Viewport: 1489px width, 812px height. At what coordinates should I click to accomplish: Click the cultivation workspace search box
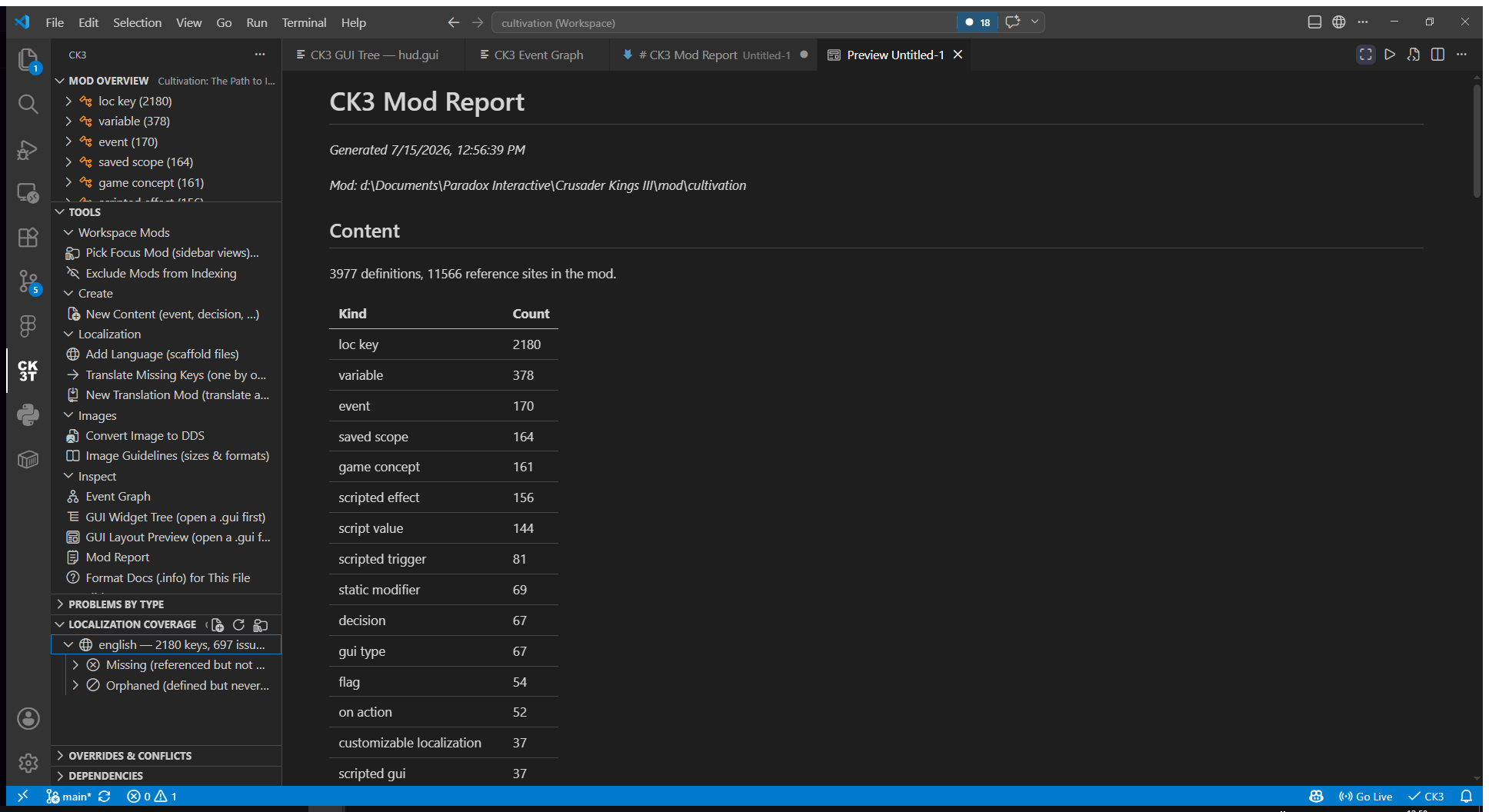point(723,22)
